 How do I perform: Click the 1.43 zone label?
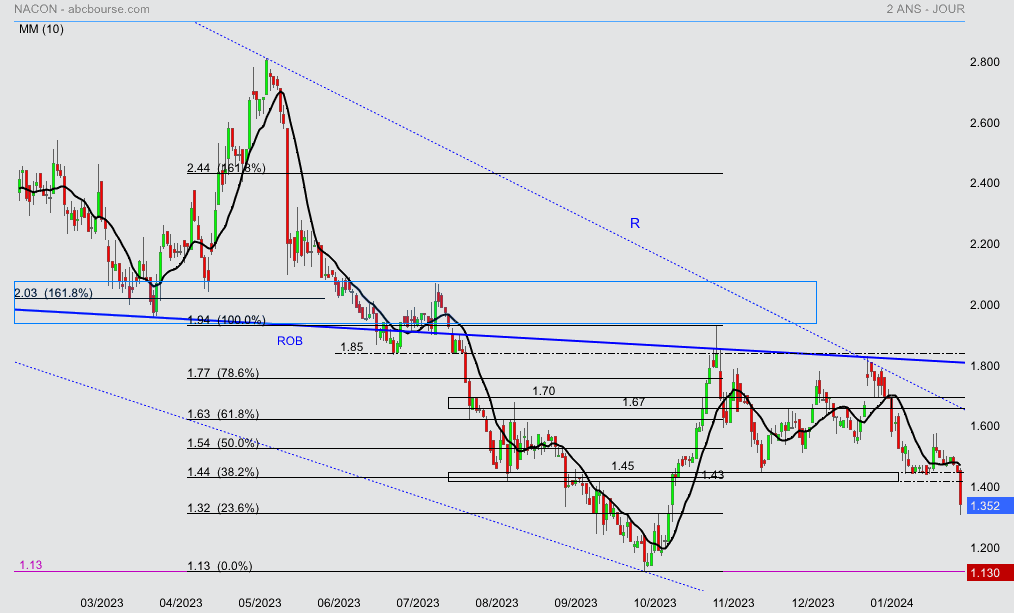point(713,475)
